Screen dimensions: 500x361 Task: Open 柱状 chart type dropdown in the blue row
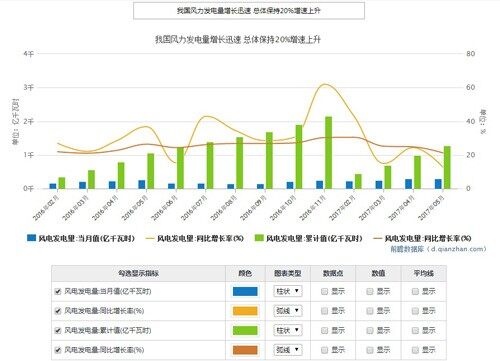[288, 291]
